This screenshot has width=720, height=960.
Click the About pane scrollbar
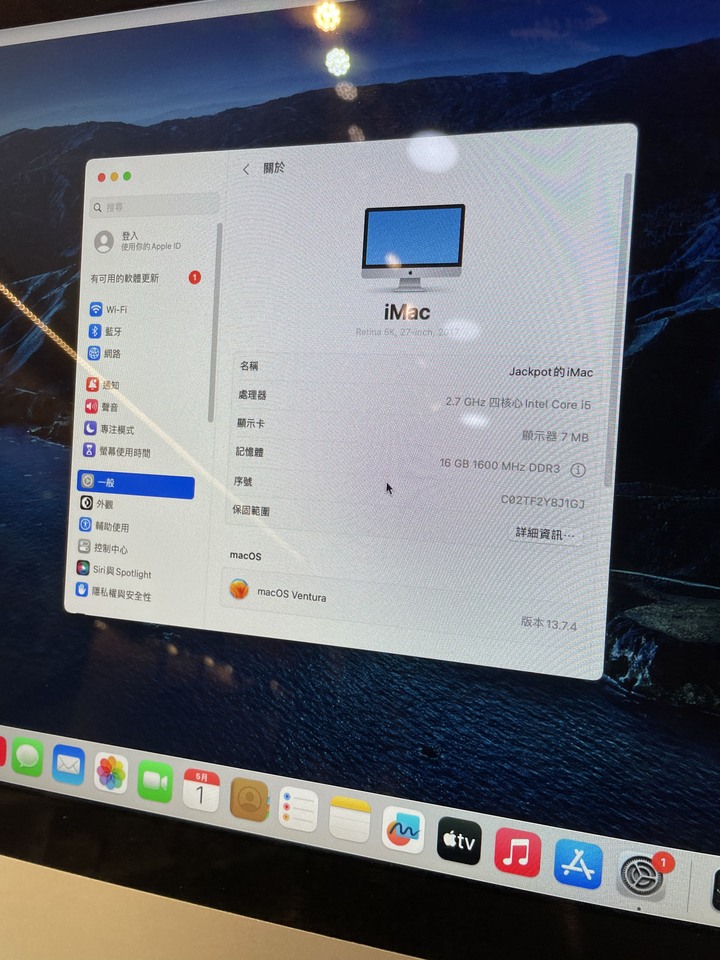616,330
